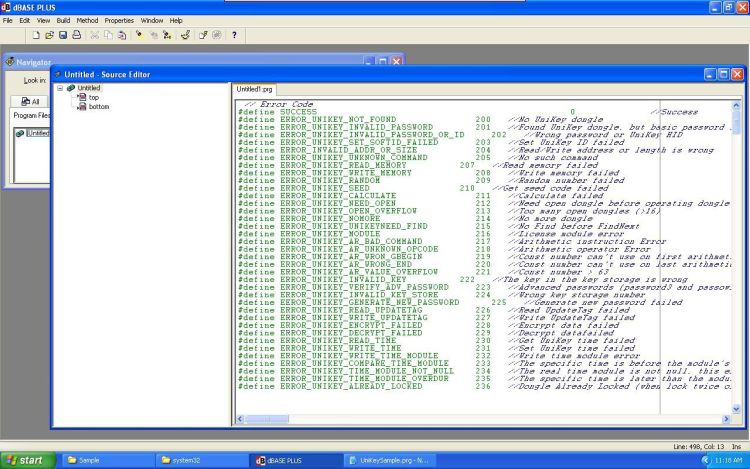
Task: Click the Untitled file in Navigator list
Action: point(33,133)
